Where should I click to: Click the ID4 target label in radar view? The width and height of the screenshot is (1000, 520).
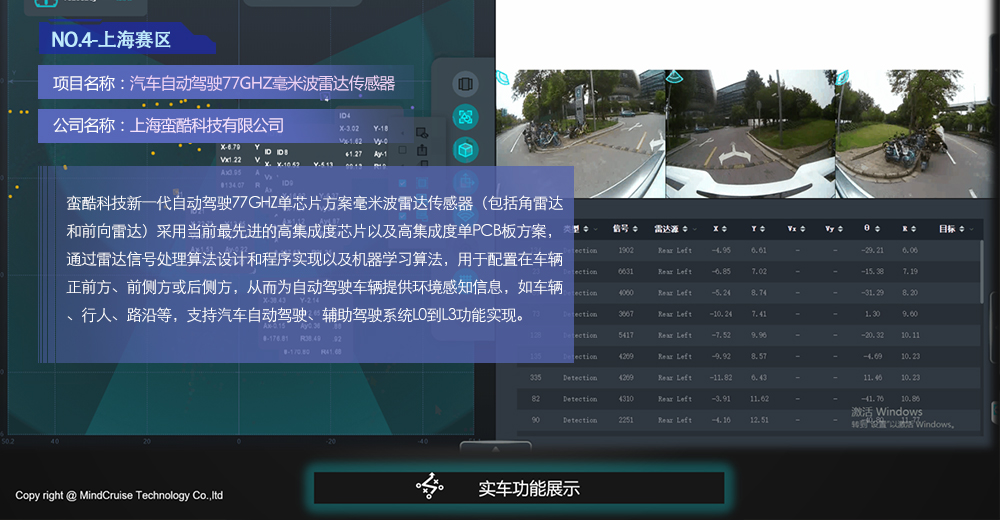point(344,115)
